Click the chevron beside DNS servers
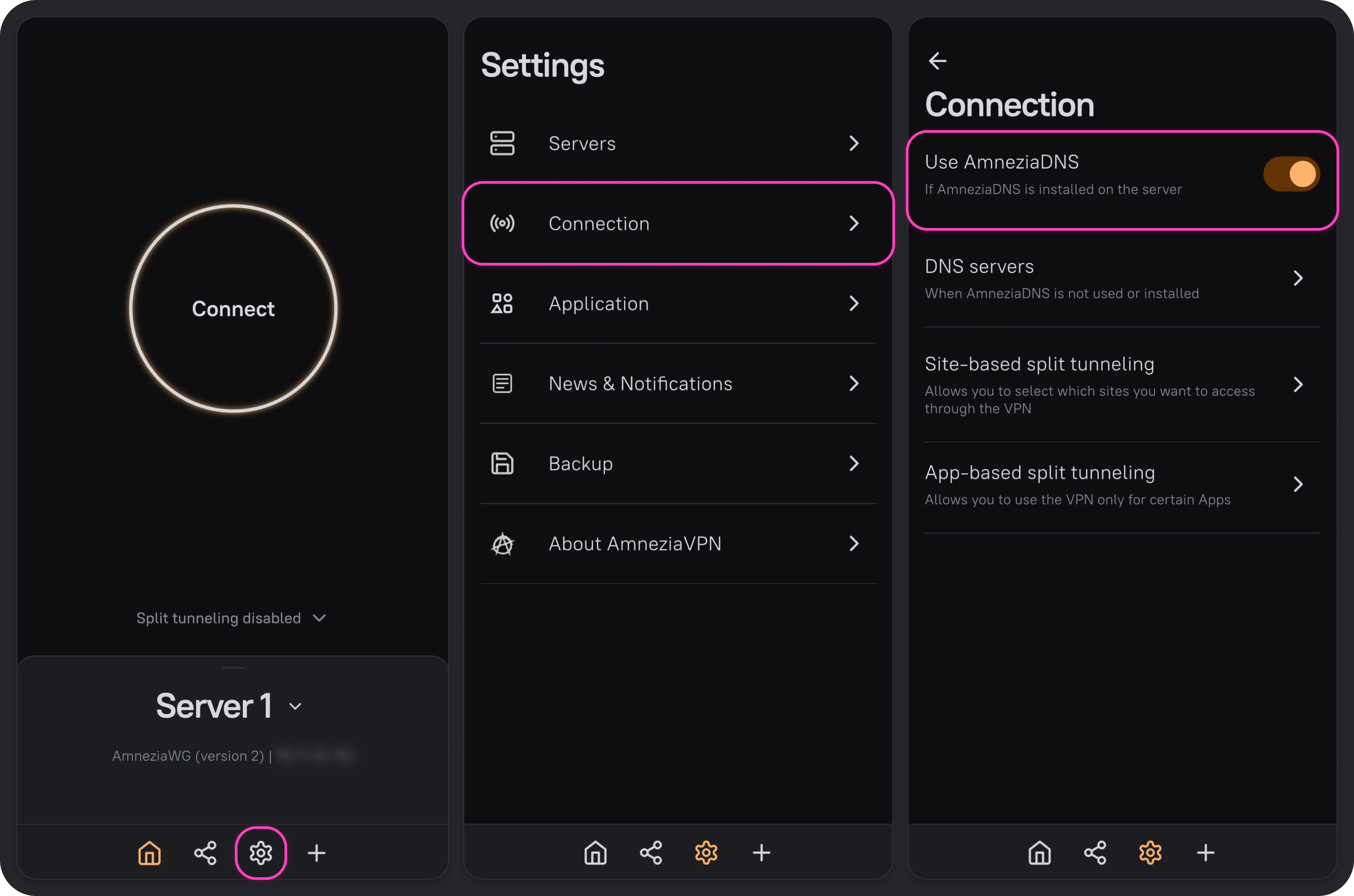Image resolution: width=1354 pixels, height=896 pixels. click(x=1299, y=278)
